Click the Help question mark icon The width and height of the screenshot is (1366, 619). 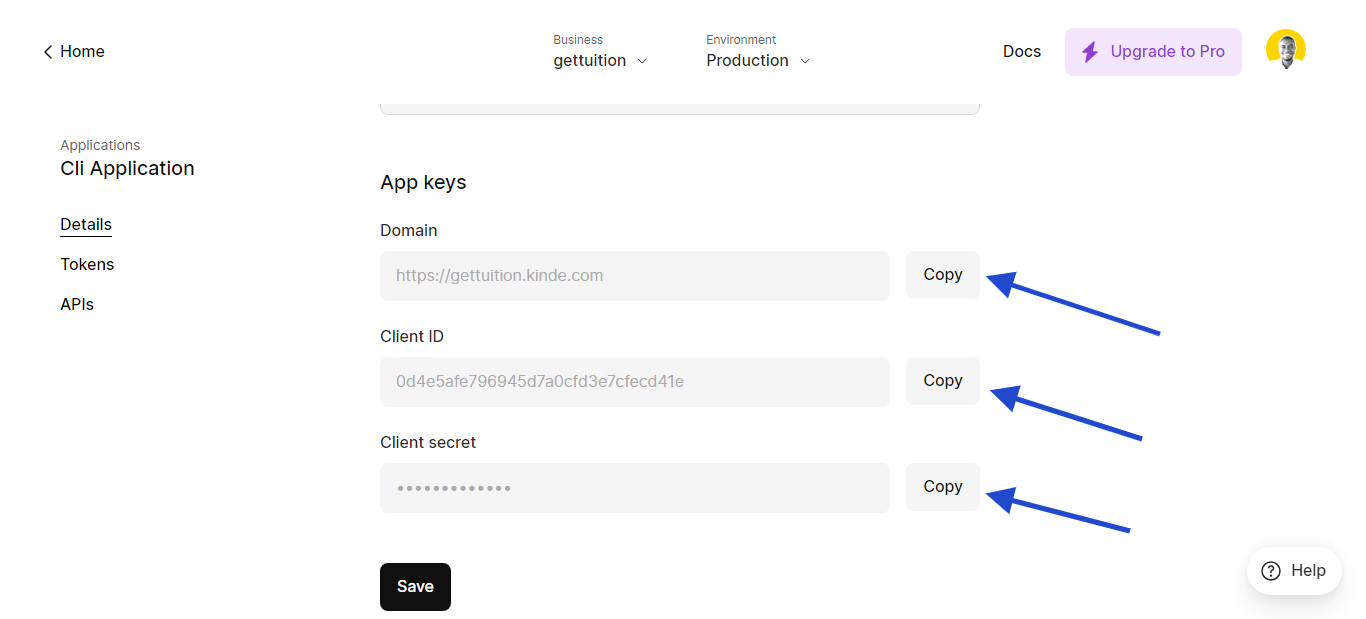click(1271, 571)
